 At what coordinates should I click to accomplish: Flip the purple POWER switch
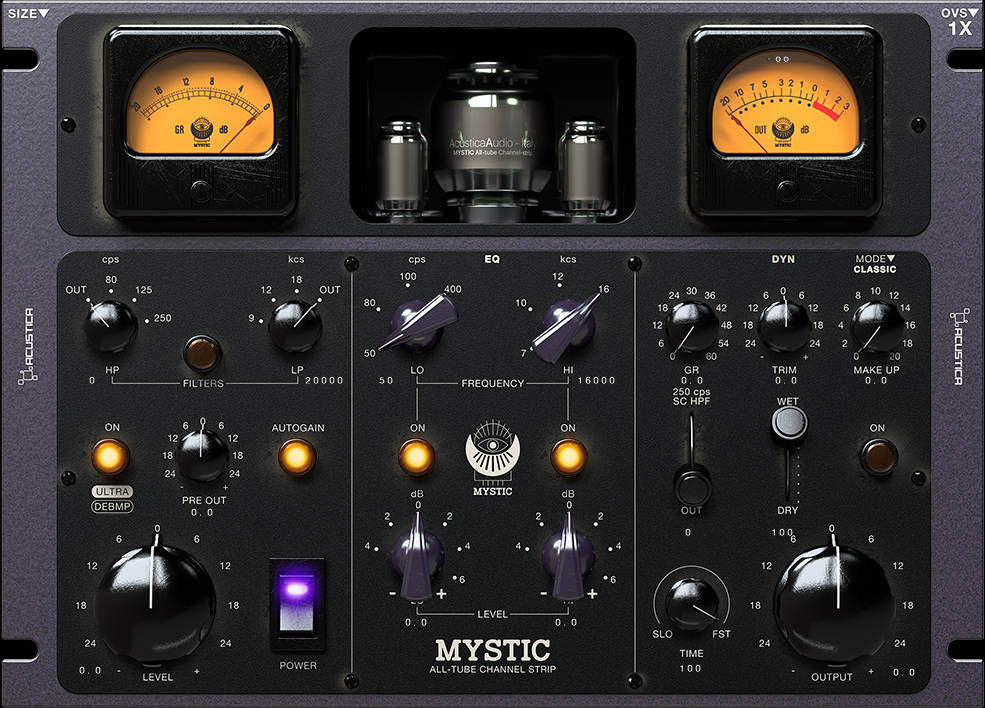[x=297, y=604]
